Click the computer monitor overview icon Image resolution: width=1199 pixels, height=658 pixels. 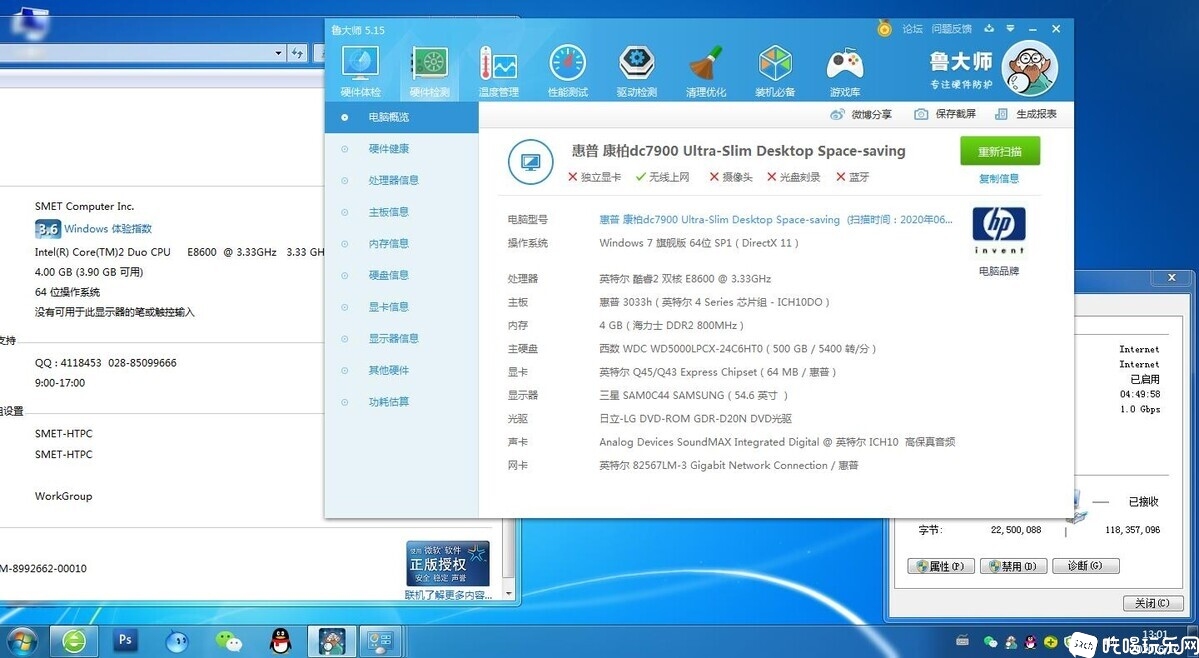pos(530,162)
